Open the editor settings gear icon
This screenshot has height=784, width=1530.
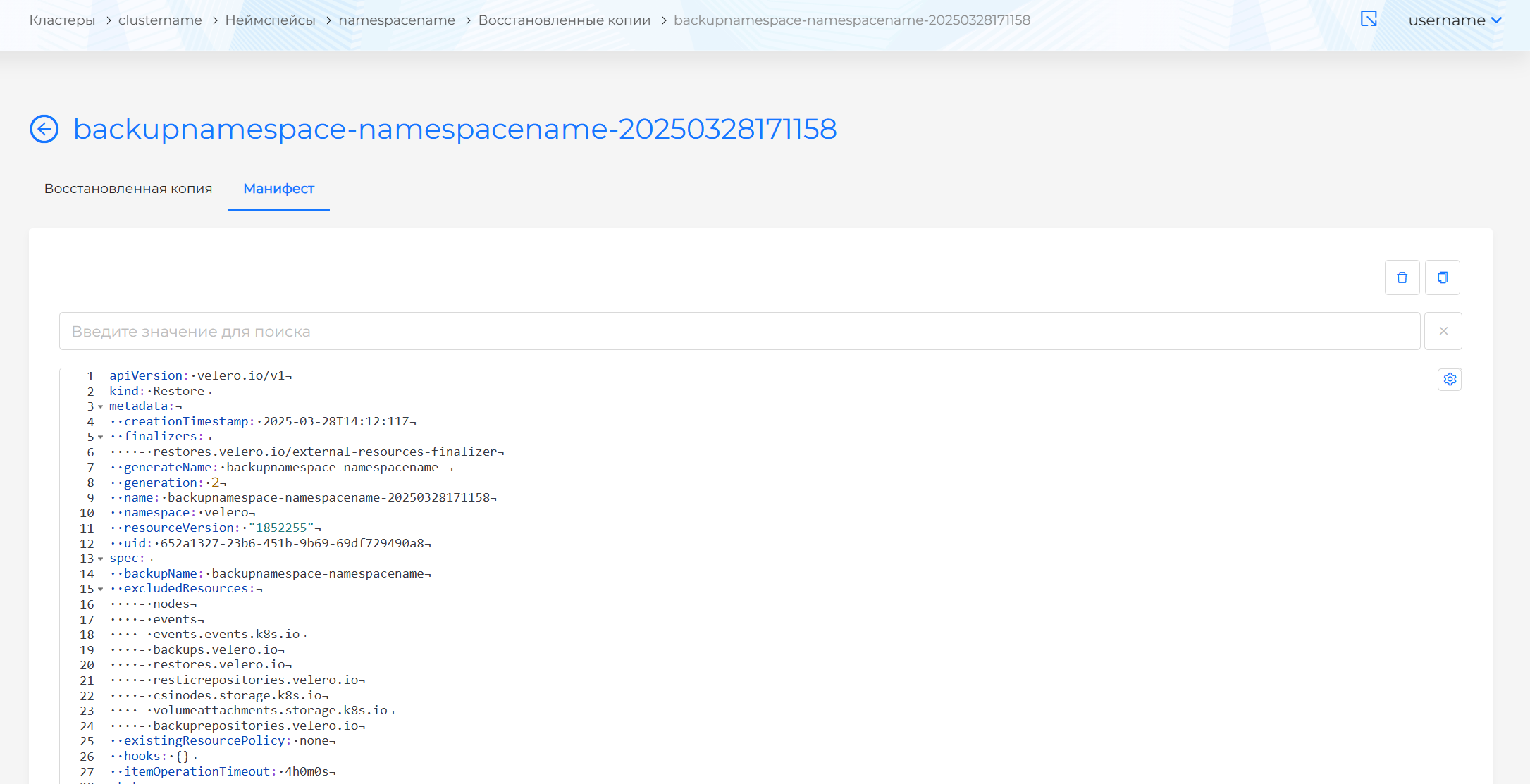point(1450,379)
